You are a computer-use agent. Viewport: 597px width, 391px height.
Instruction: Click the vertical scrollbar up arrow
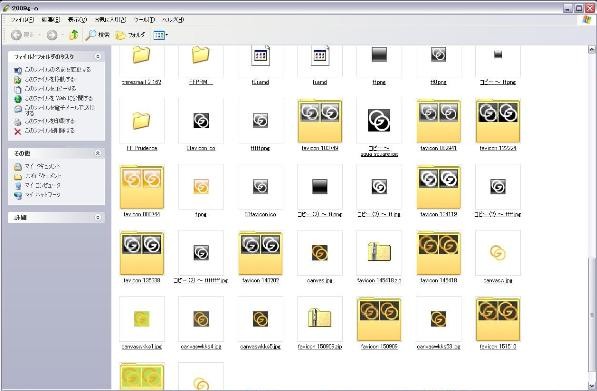592,49
